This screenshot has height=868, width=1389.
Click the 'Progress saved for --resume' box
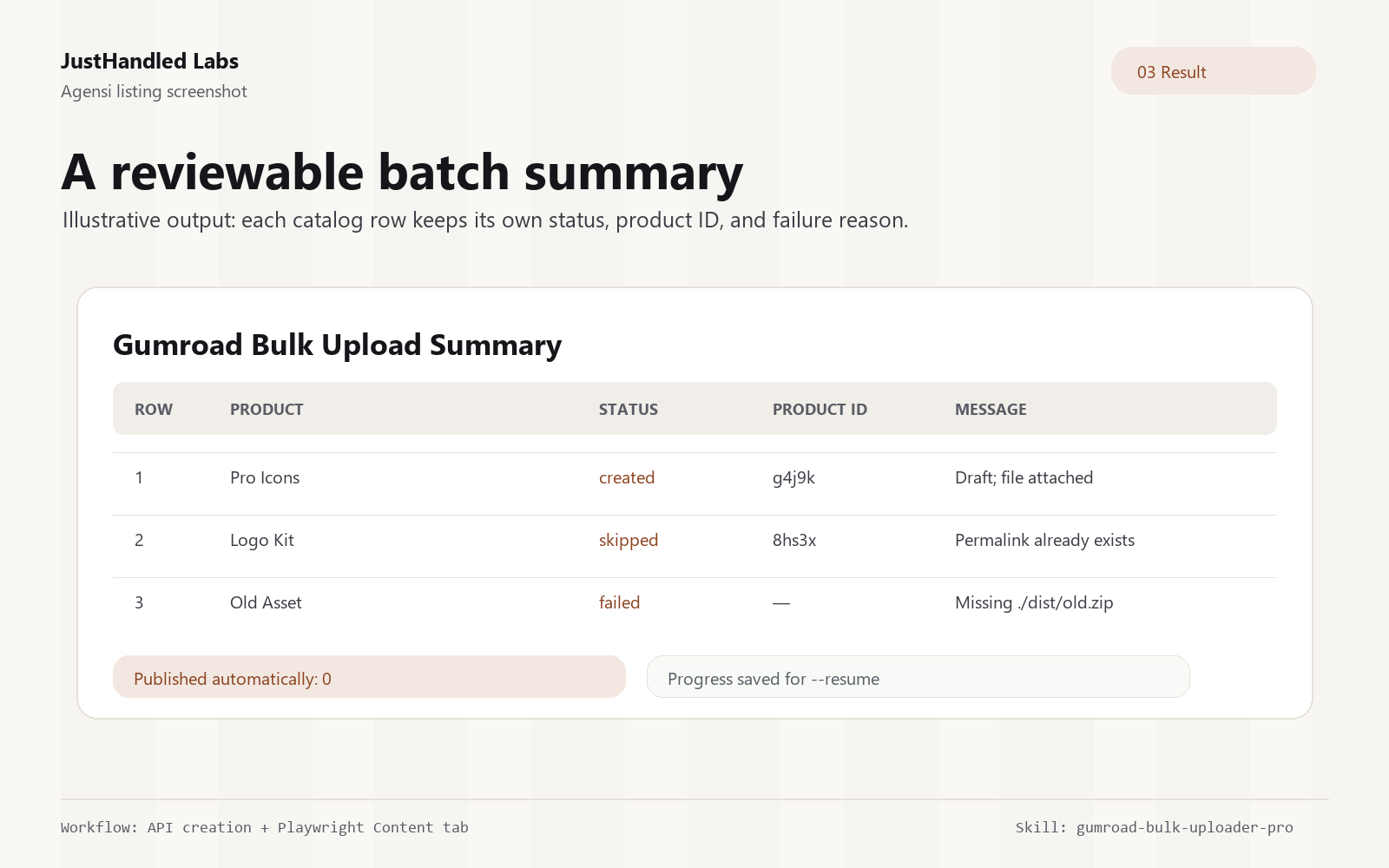(x=918, y=677)
